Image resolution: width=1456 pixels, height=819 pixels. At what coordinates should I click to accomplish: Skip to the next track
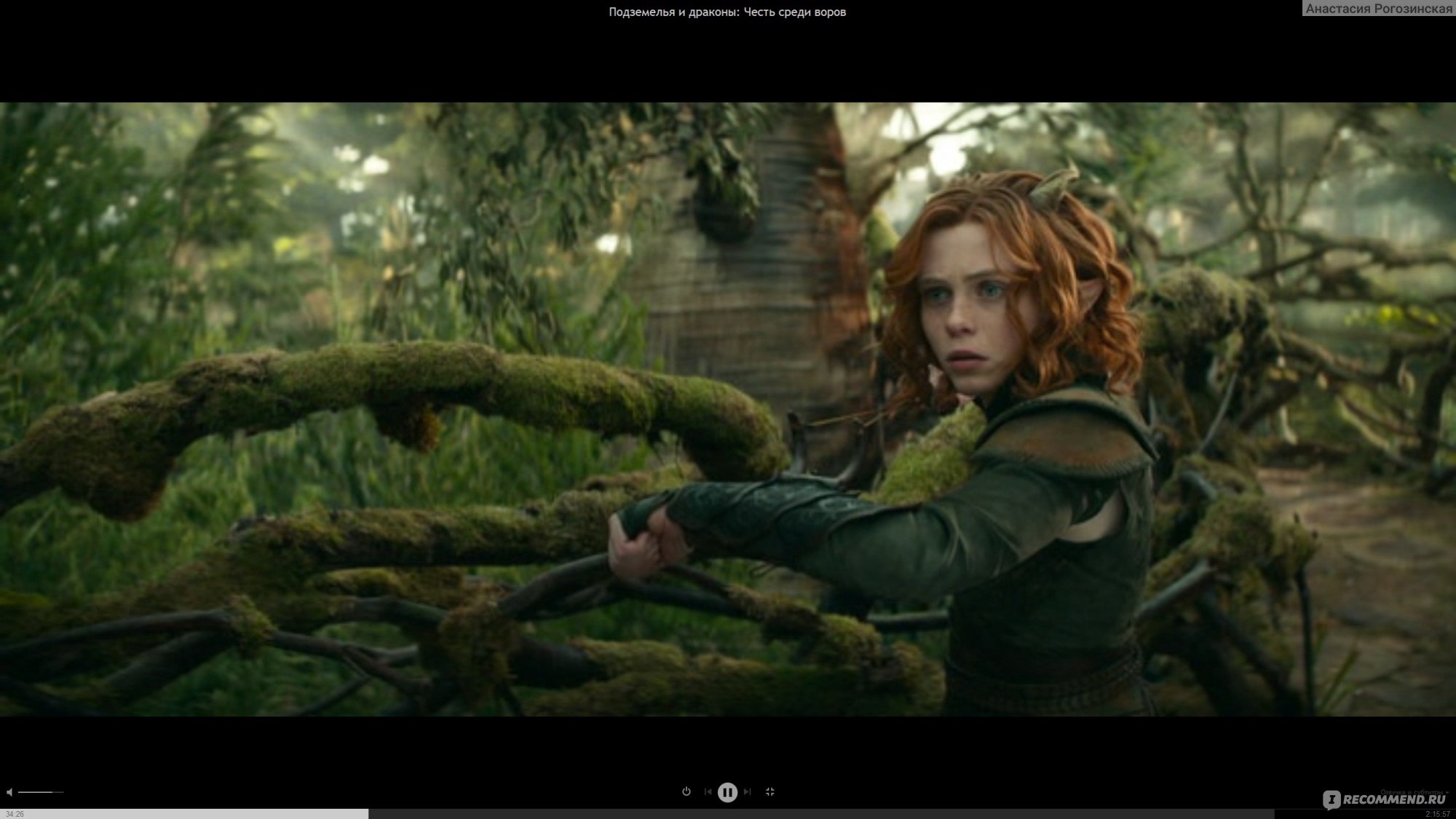(747, 792)
